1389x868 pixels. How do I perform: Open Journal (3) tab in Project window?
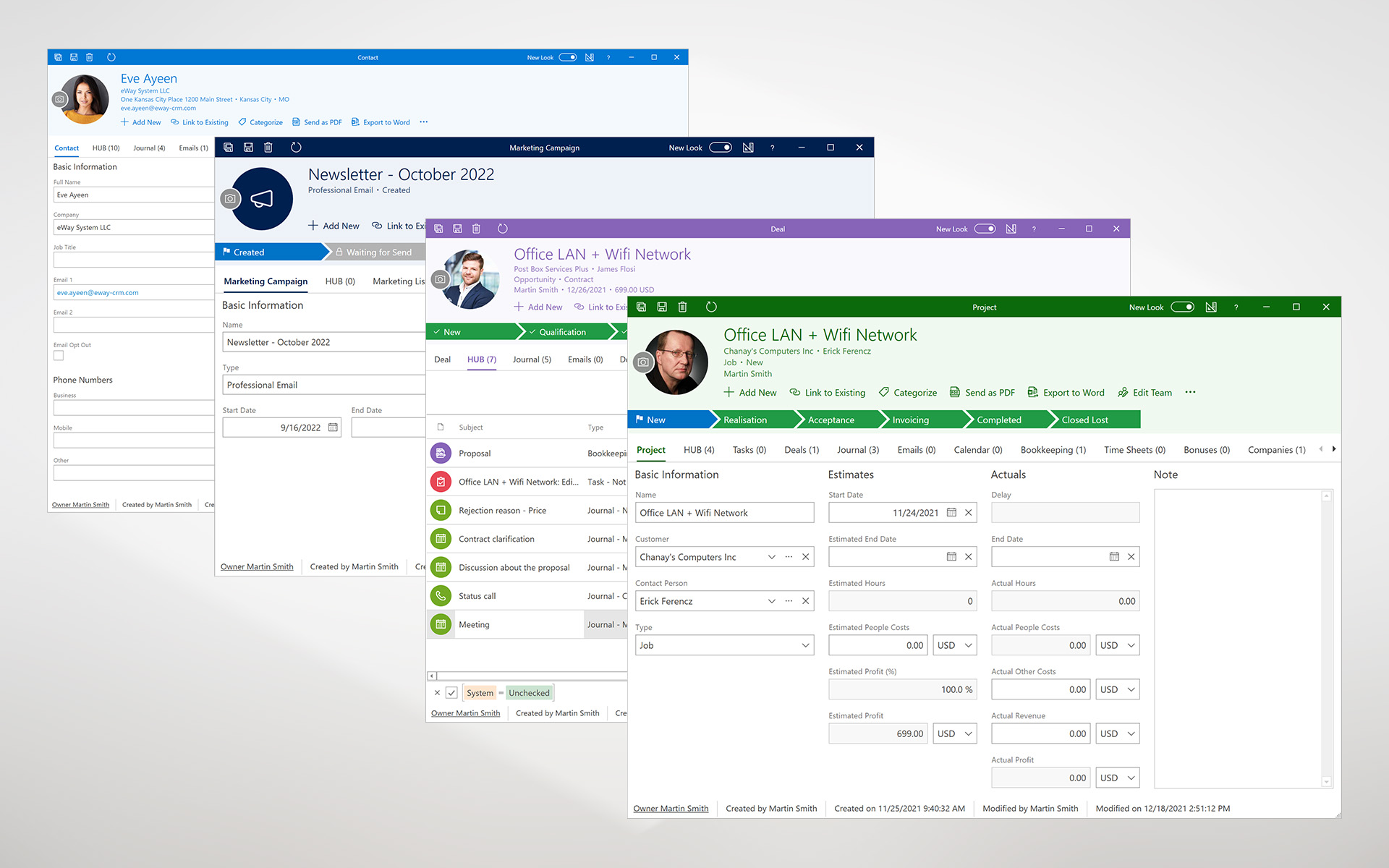point(858,450)
